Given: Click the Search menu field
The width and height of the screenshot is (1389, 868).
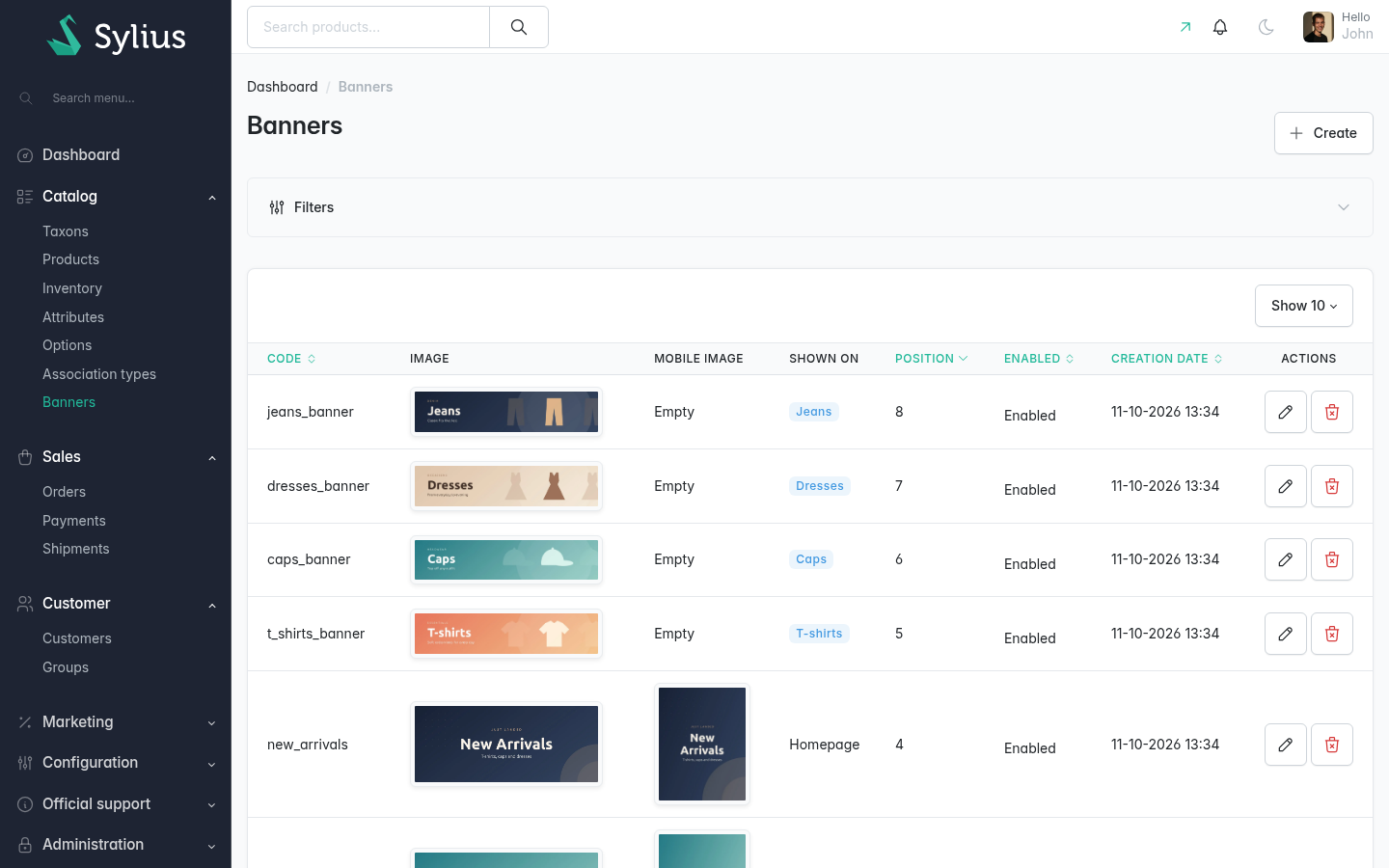Looking at the screenshot, I should pos(116,98).
